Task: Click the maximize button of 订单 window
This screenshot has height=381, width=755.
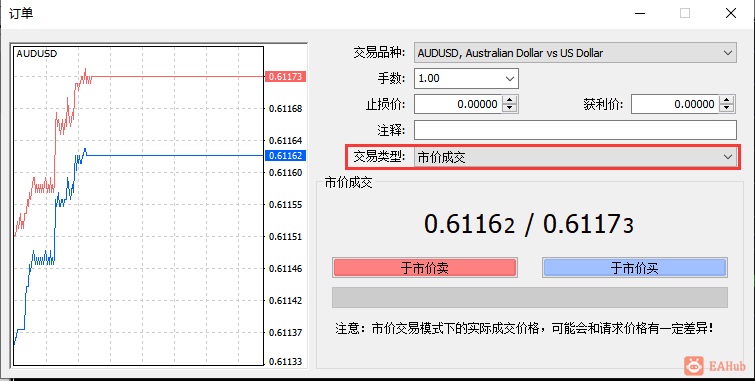Action: point(685,13)
